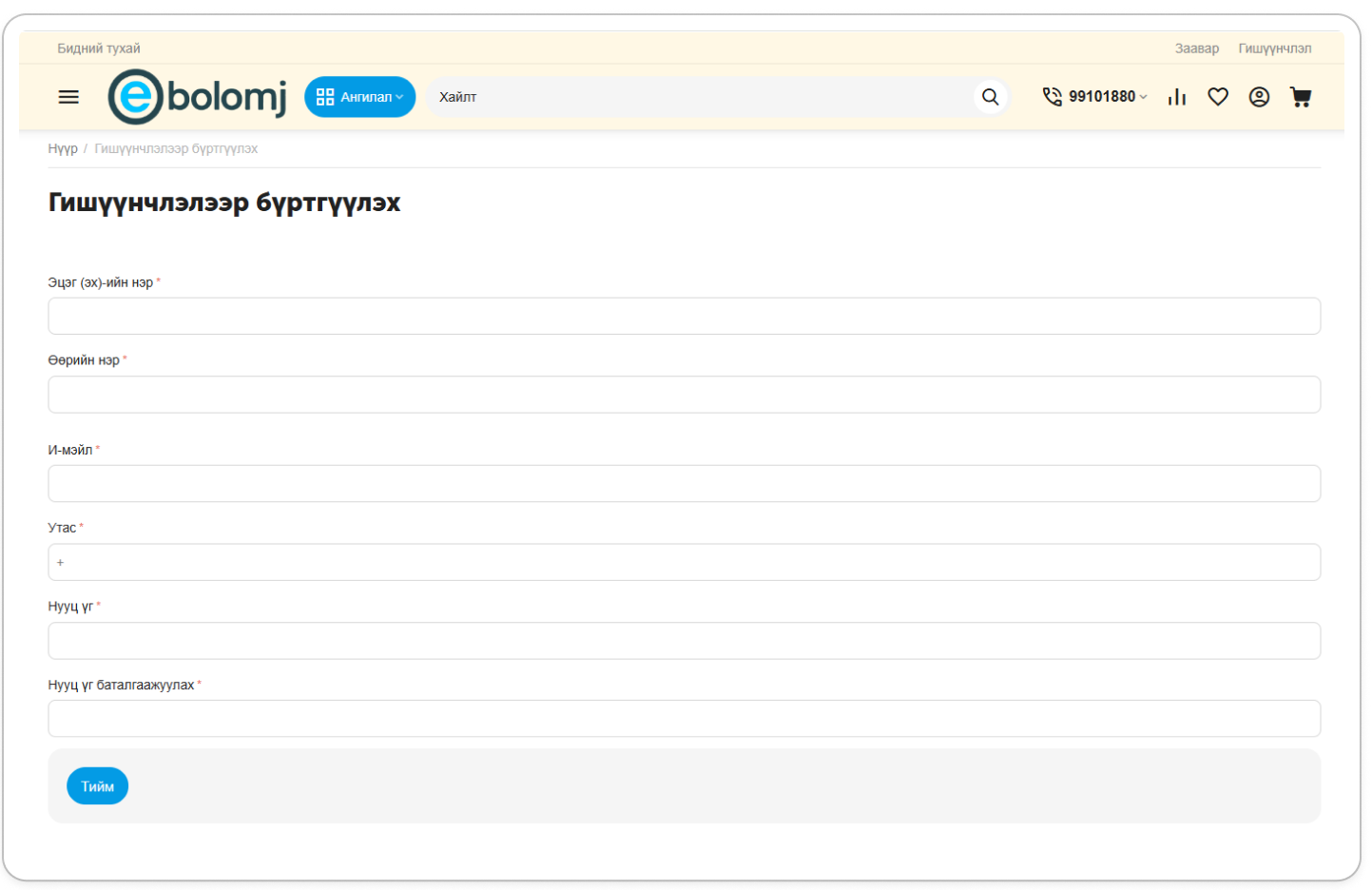Image resolution: width=1372 pixels, height=890 pixels.
Task: Open the wishlist heart icon
Action: point(1218,97)
